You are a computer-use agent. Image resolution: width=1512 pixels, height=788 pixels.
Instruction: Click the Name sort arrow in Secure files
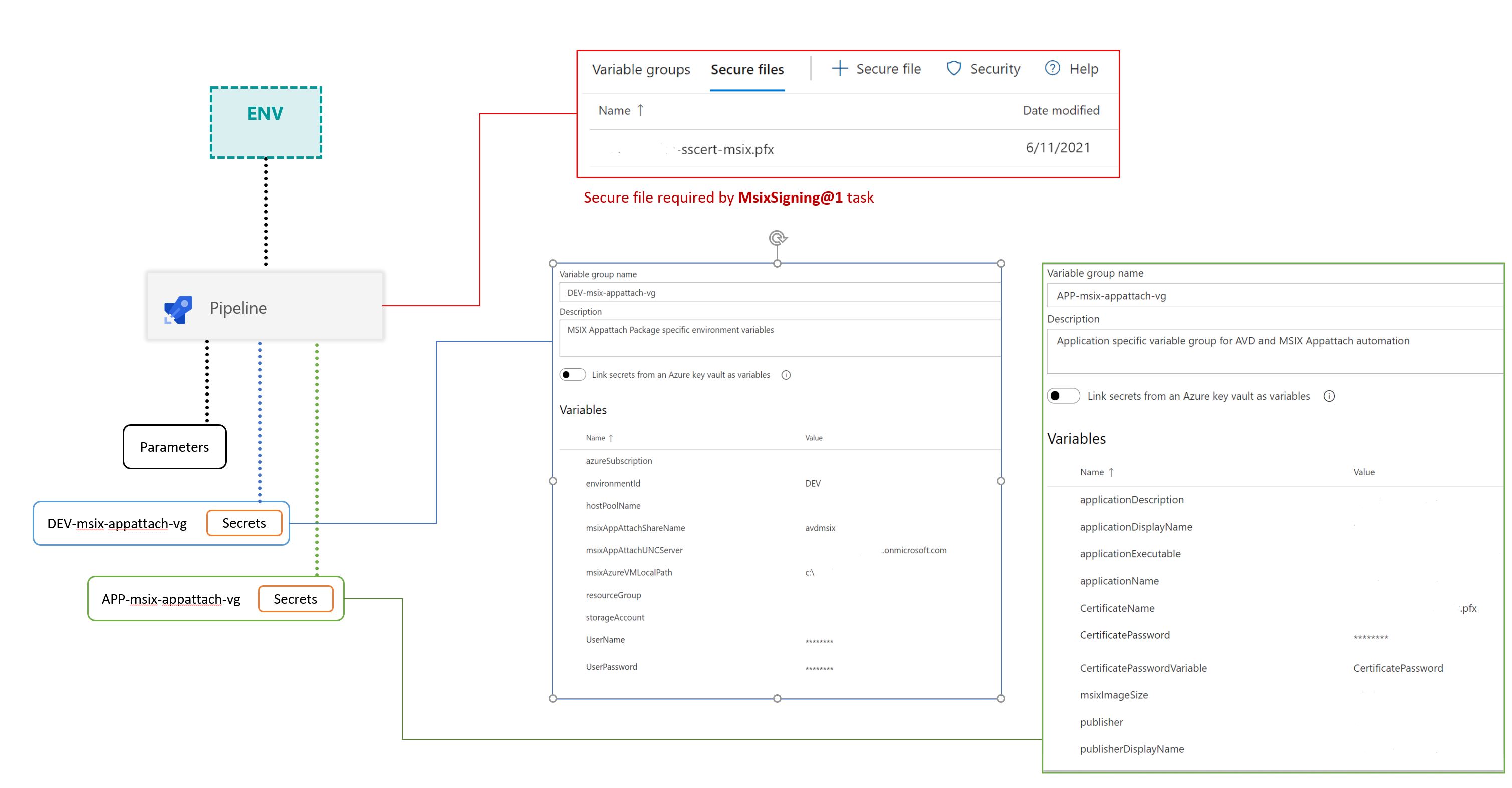(x=640, y=110)
